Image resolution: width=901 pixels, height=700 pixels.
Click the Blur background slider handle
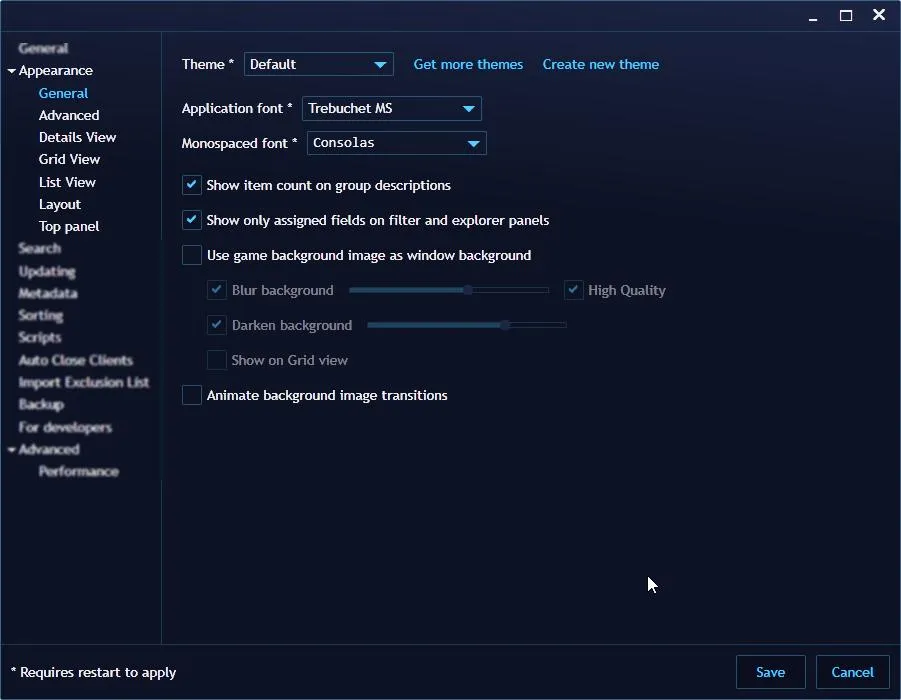(468, 290)
